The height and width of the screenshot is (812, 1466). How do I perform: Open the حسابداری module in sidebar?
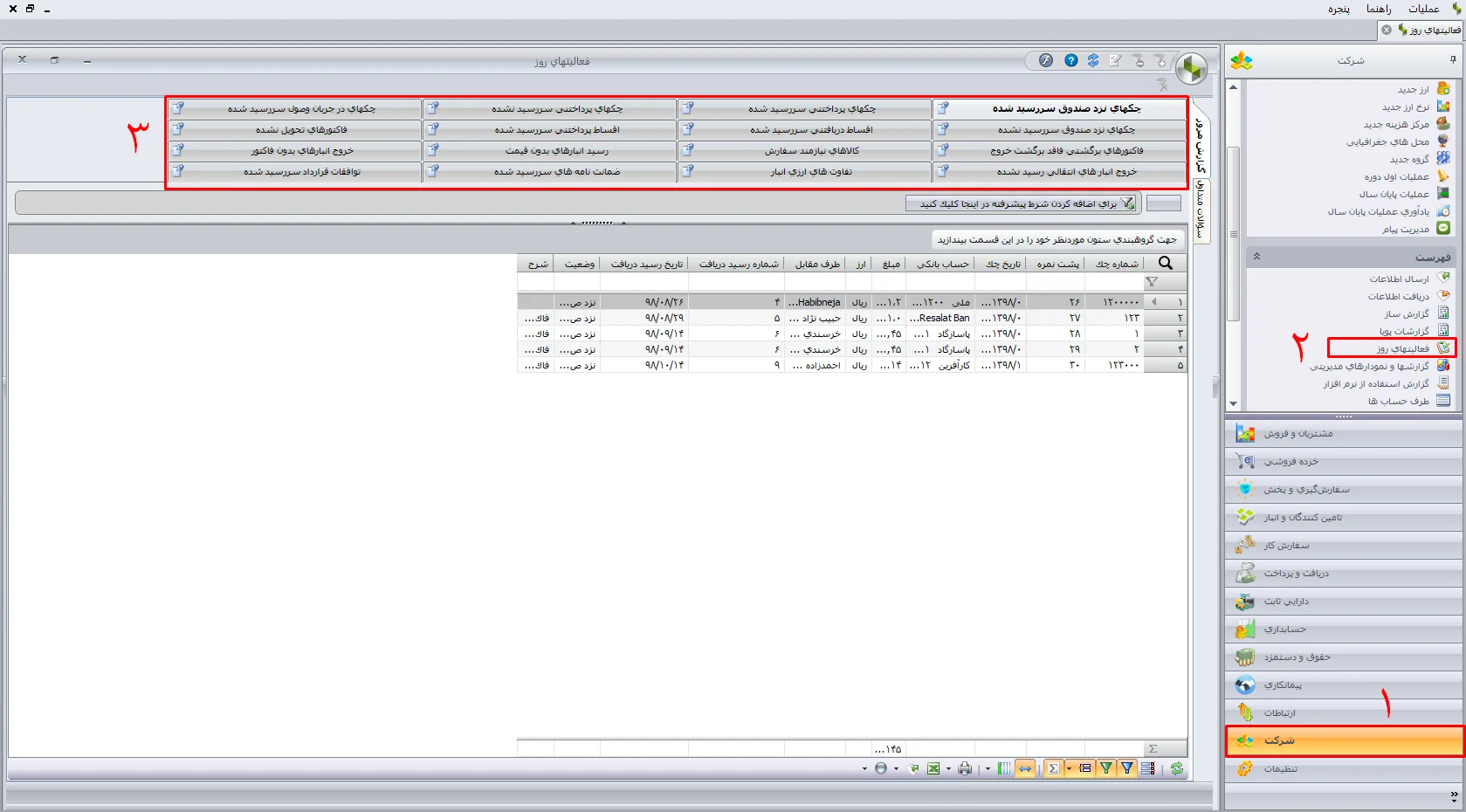click(x=1284, y=630)
